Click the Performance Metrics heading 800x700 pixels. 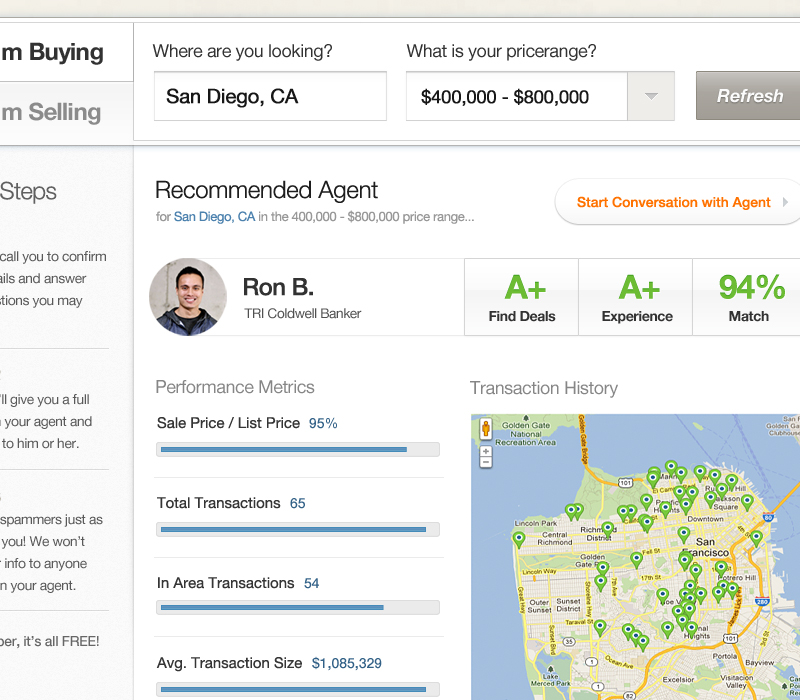(x=235, y=387)
